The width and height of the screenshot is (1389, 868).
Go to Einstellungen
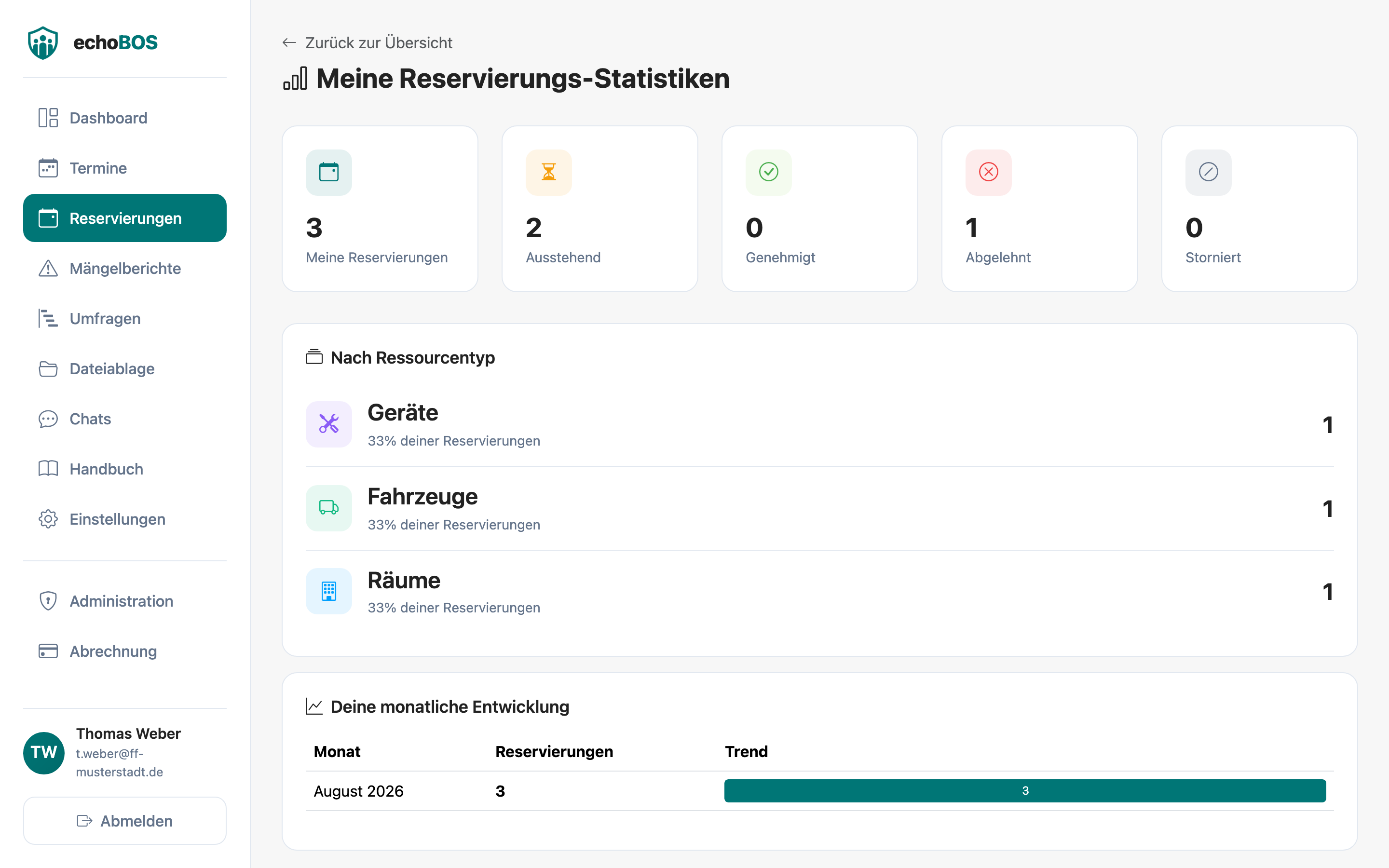point(124,519)
